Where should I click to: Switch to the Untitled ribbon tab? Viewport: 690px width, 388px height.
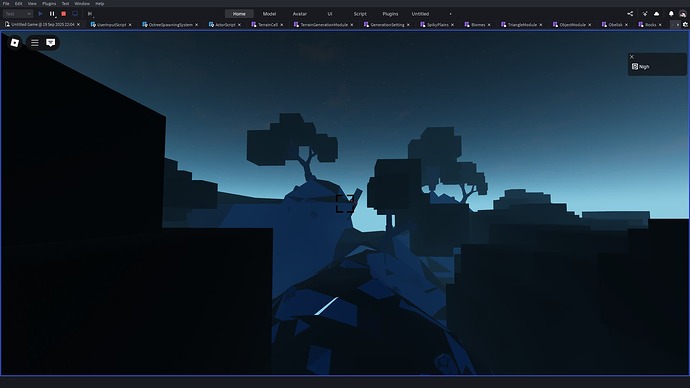[420, 14]
